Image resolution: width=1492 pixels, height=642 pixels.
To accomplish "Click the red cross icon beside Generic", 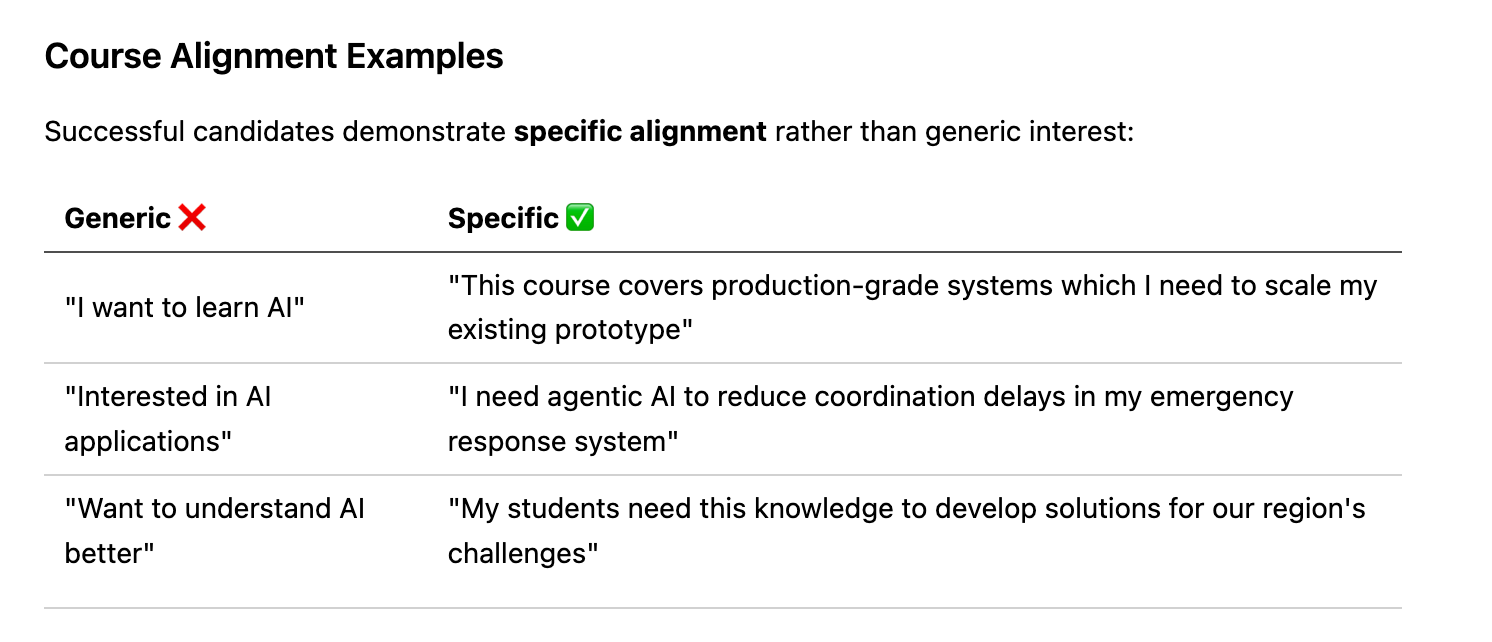I will pyautogui.click(x=192, y=217).
